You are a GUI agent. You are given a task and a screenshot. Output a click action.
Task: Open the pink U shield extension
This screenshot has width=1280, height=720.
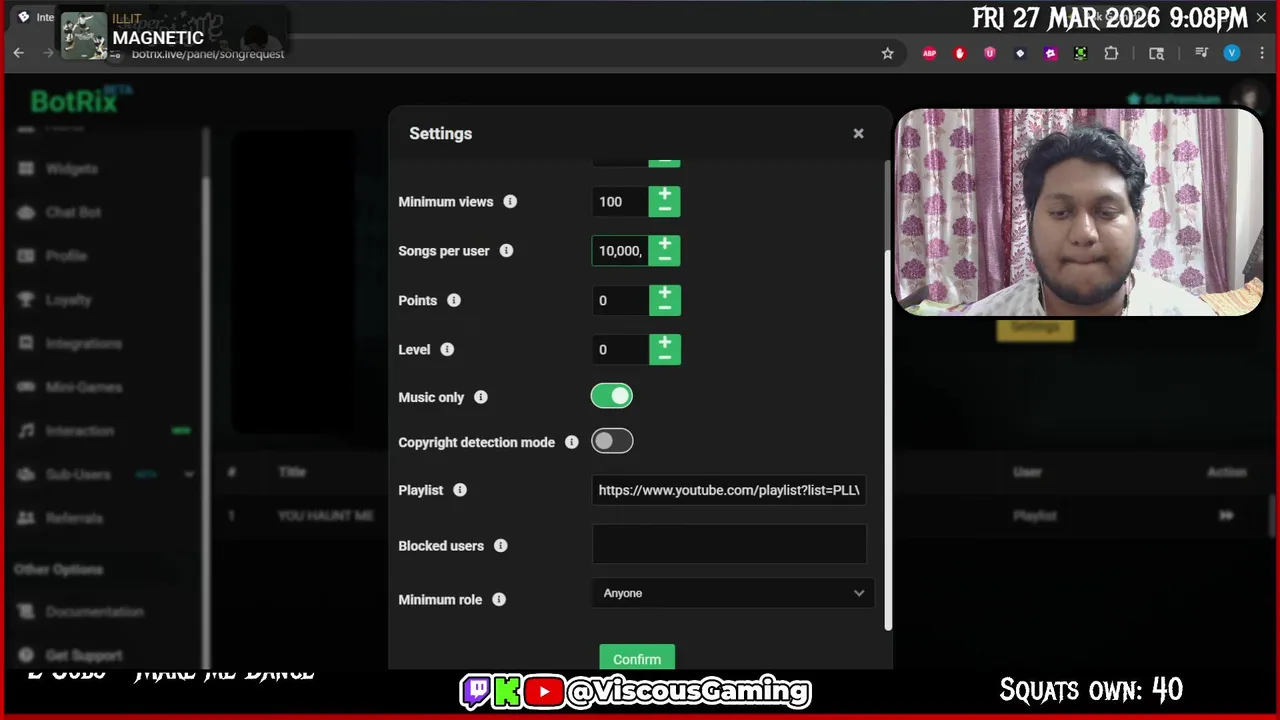(990, 53)
